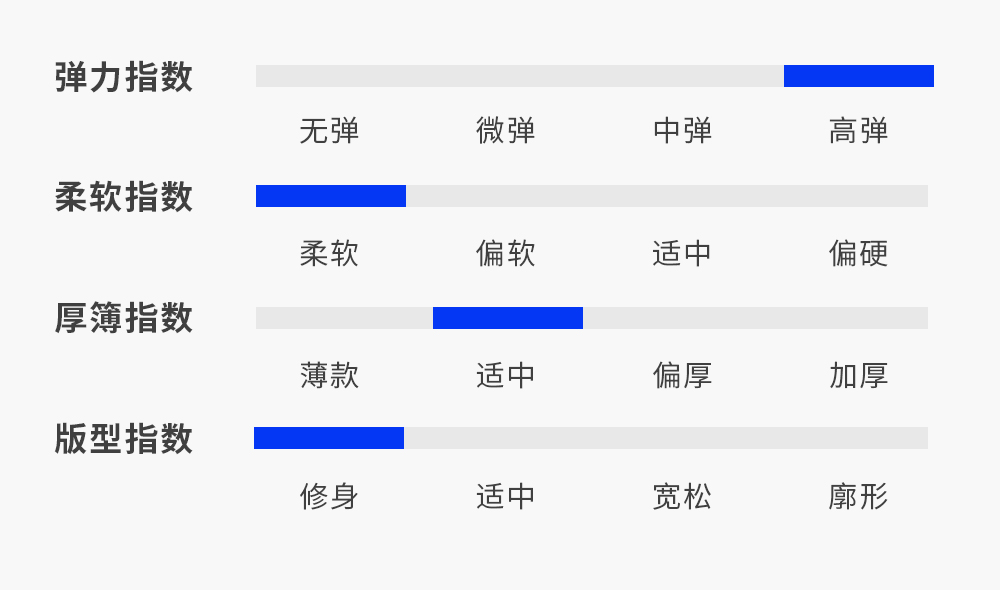This screenshot has height=590, width=1000.
Task: Click the 廓形 fit label
Action: [x=859, y=496]
